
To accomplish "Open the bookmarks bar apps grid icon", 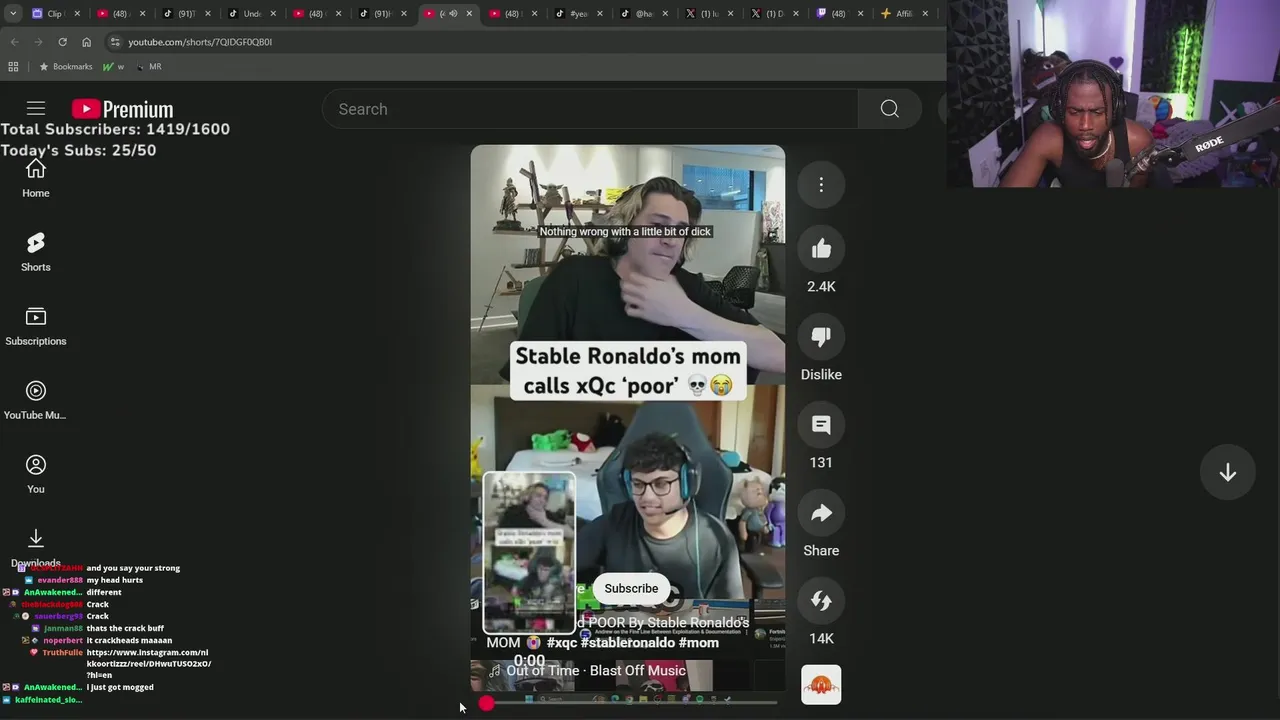I will tap(13, 67).
